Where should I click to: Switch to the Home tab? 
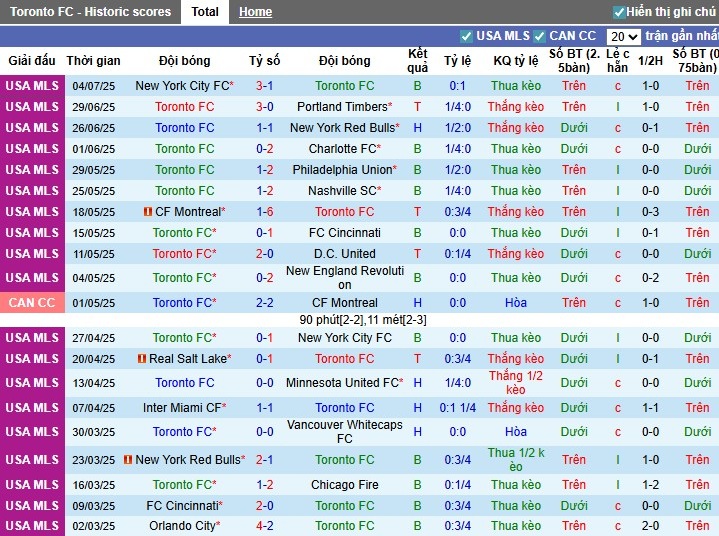(x=256, y=12)
